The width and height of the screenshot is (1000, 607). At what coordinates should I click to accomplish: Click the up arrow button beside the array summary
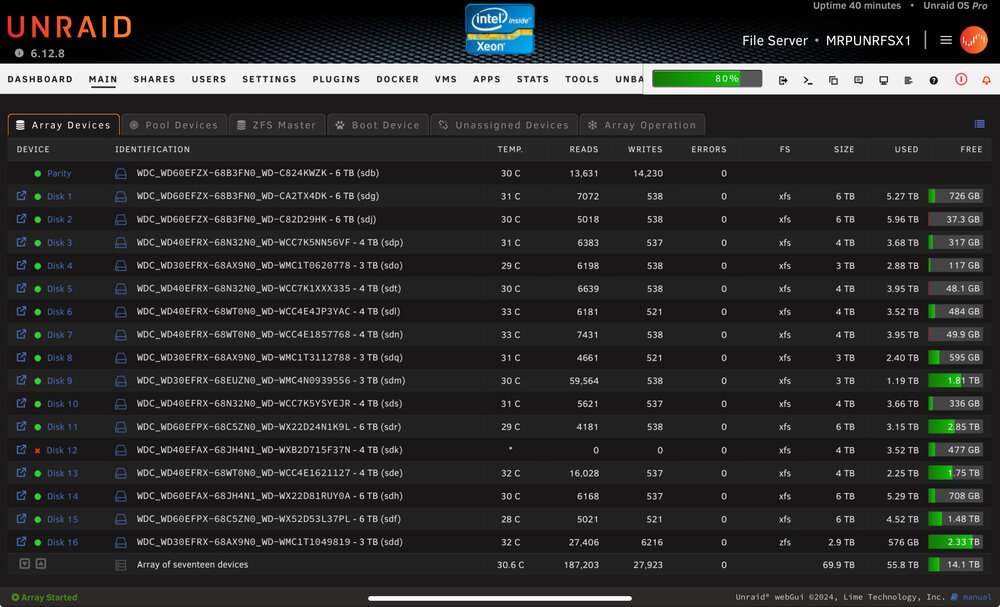(40, 564)
